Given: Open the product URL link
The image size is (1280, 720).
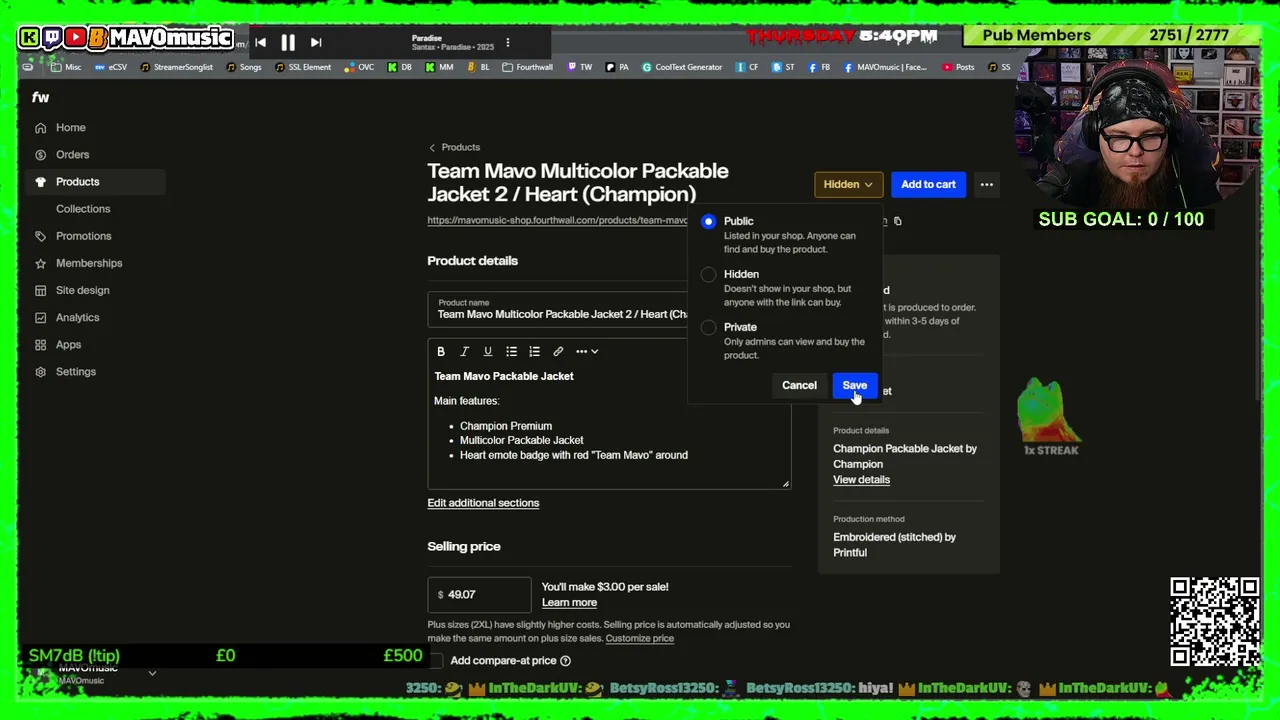Looking at the screenshot, I should [557, 220].
